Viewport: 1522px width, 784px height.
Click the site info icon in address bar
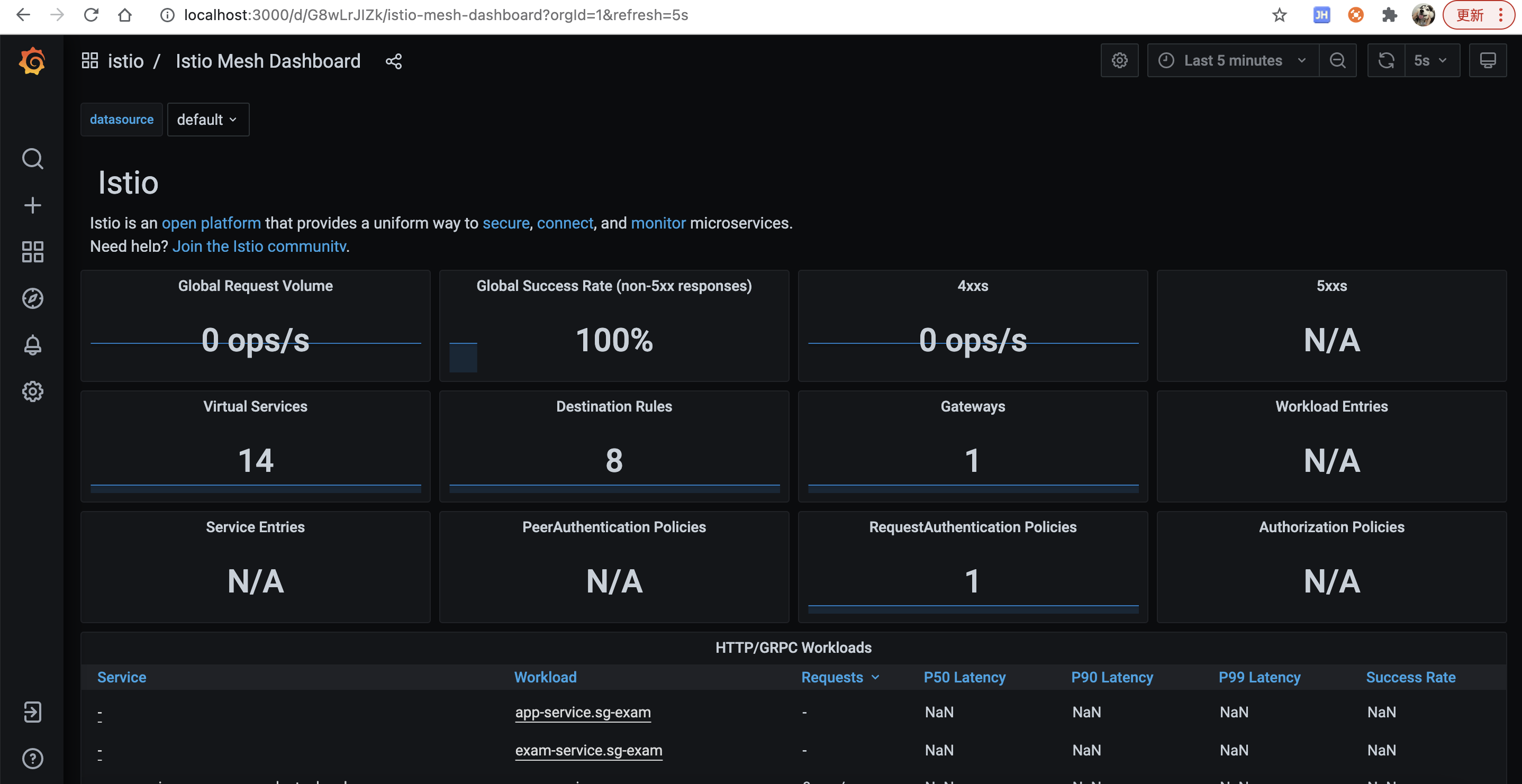pyautogui.click(x=168, y=15)
